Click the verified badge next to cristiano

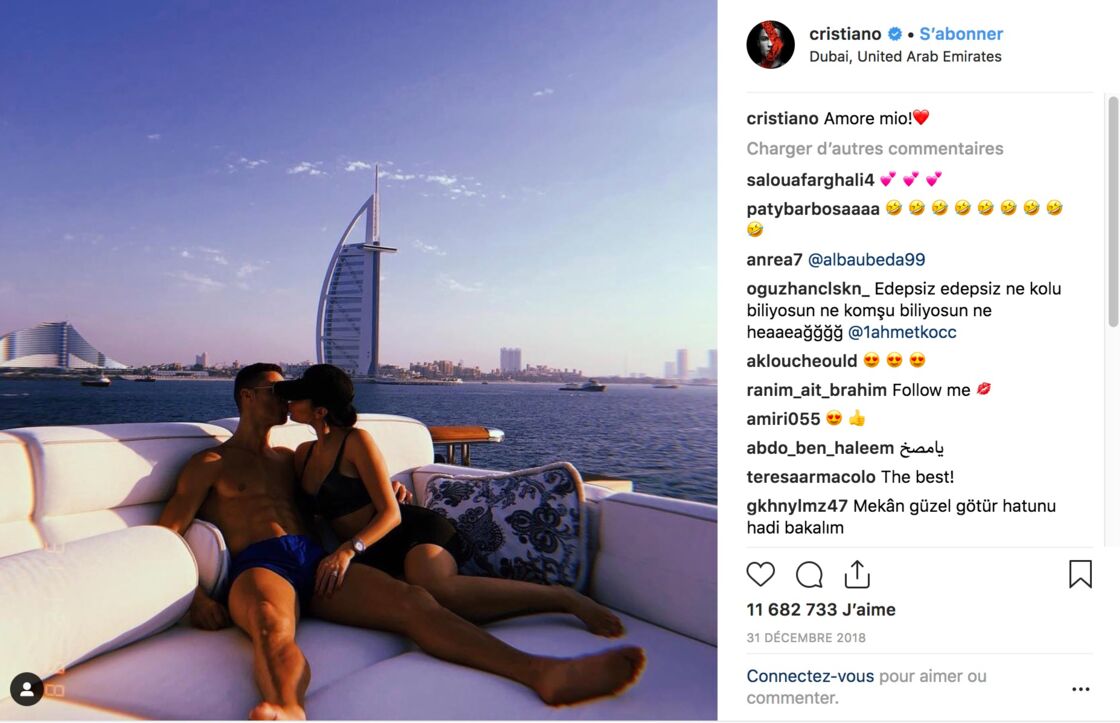tap(894, 34)
